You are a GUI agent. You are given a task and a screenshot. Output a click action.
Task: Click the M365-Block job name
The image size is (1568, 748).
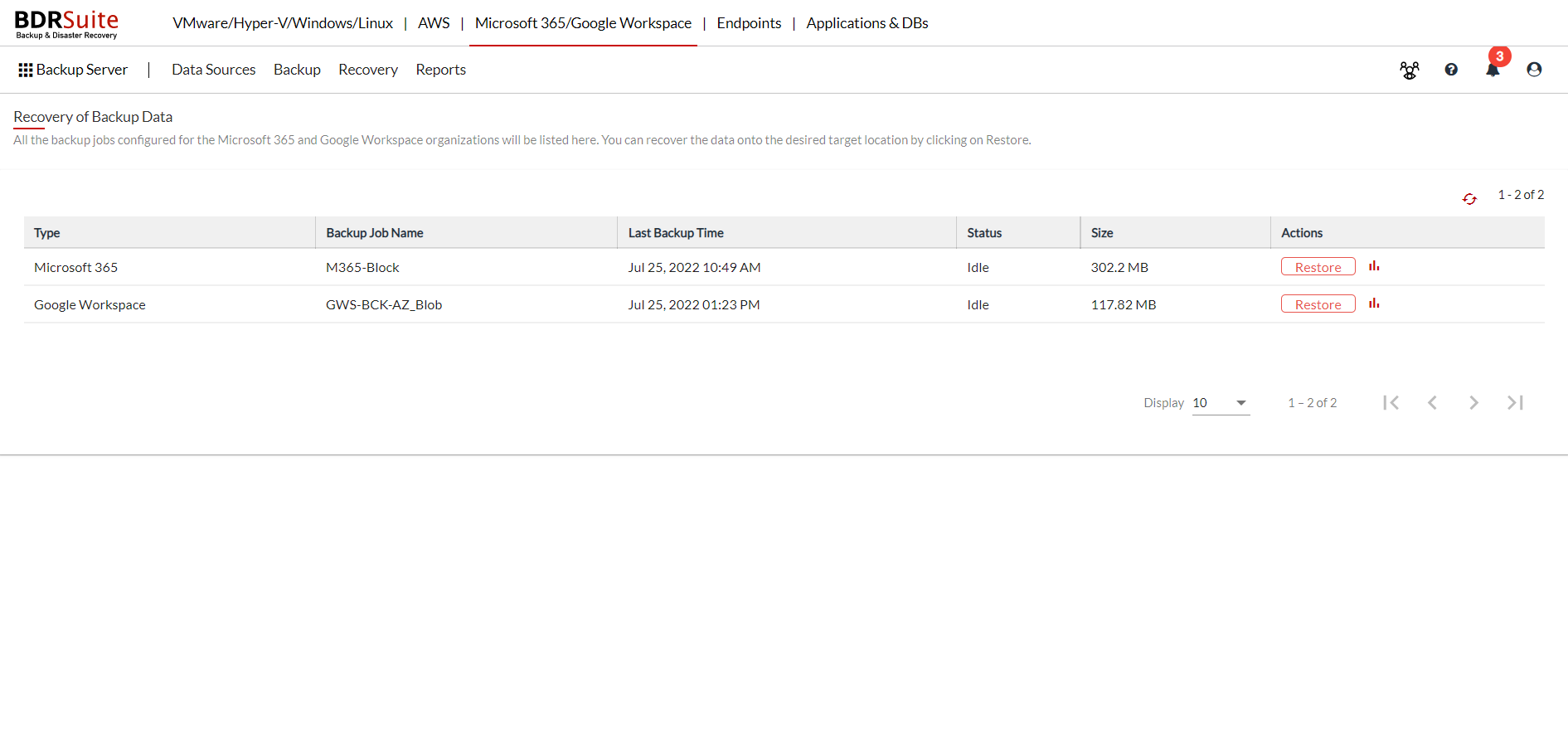click(362, 267)
